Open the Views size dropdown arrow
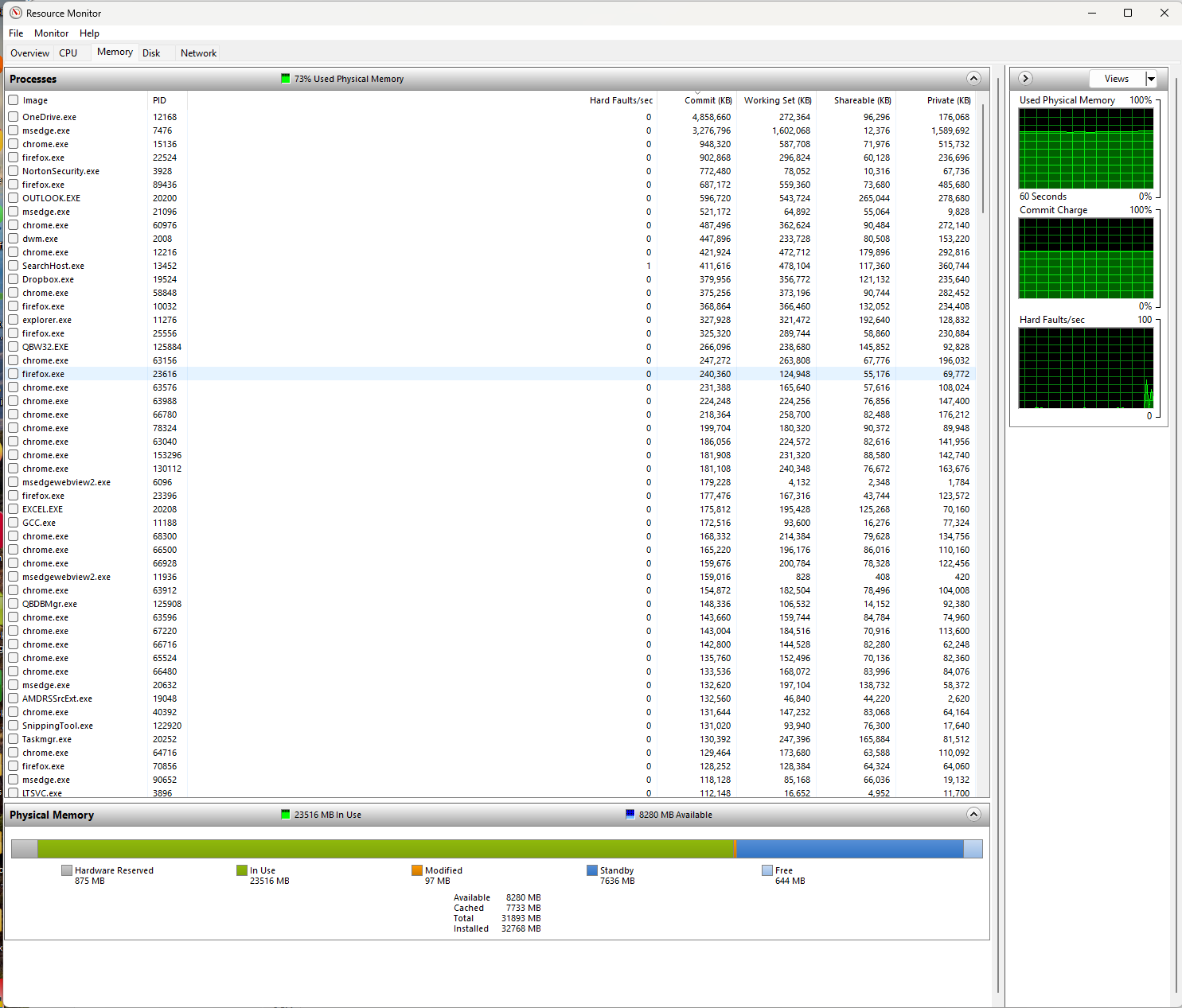1182x1008 pixels. click(1151, 78)
